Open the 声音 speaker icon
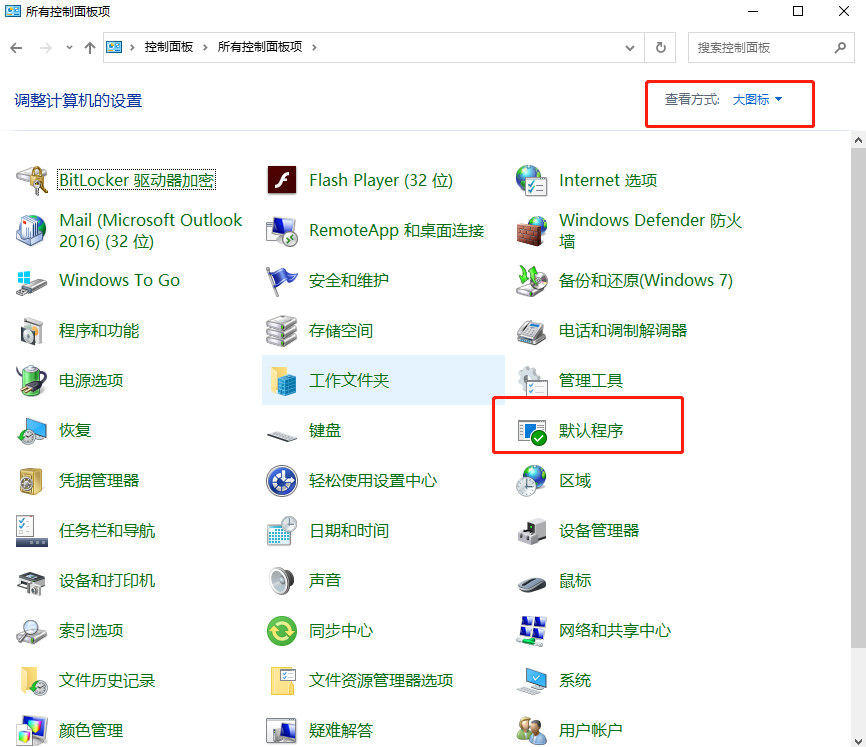Image resolution: width=866 pixels, height=747 pixels. tap(282, 581)
